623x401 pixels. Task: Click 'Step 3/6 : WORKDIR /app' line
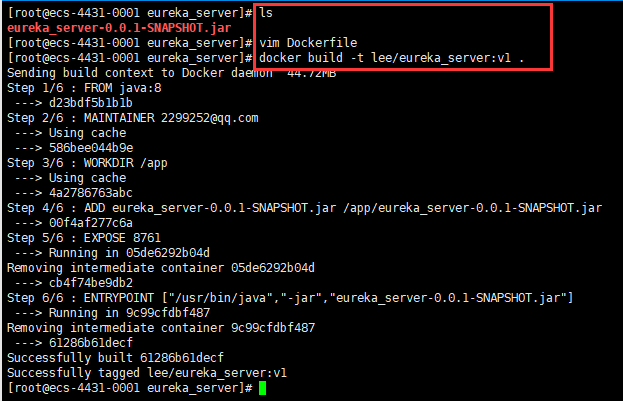point(87,163)
